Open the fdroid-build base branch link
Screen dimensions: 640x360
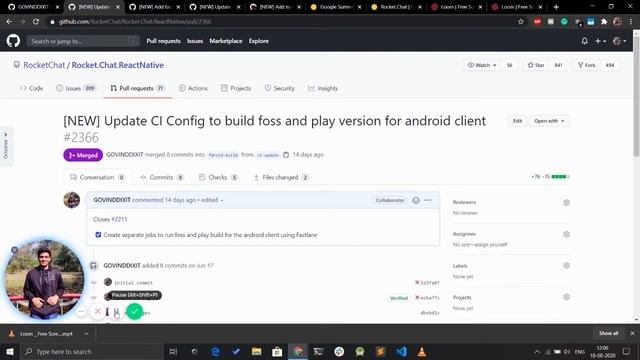pyautogui.click(x=223, y=155)
